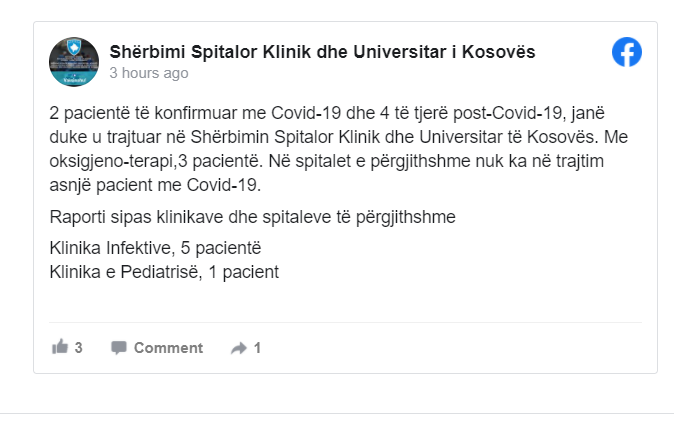This screenshot has height=433, width=674.
Task: Click the like count number 3
Action: [x=78, y=348]
